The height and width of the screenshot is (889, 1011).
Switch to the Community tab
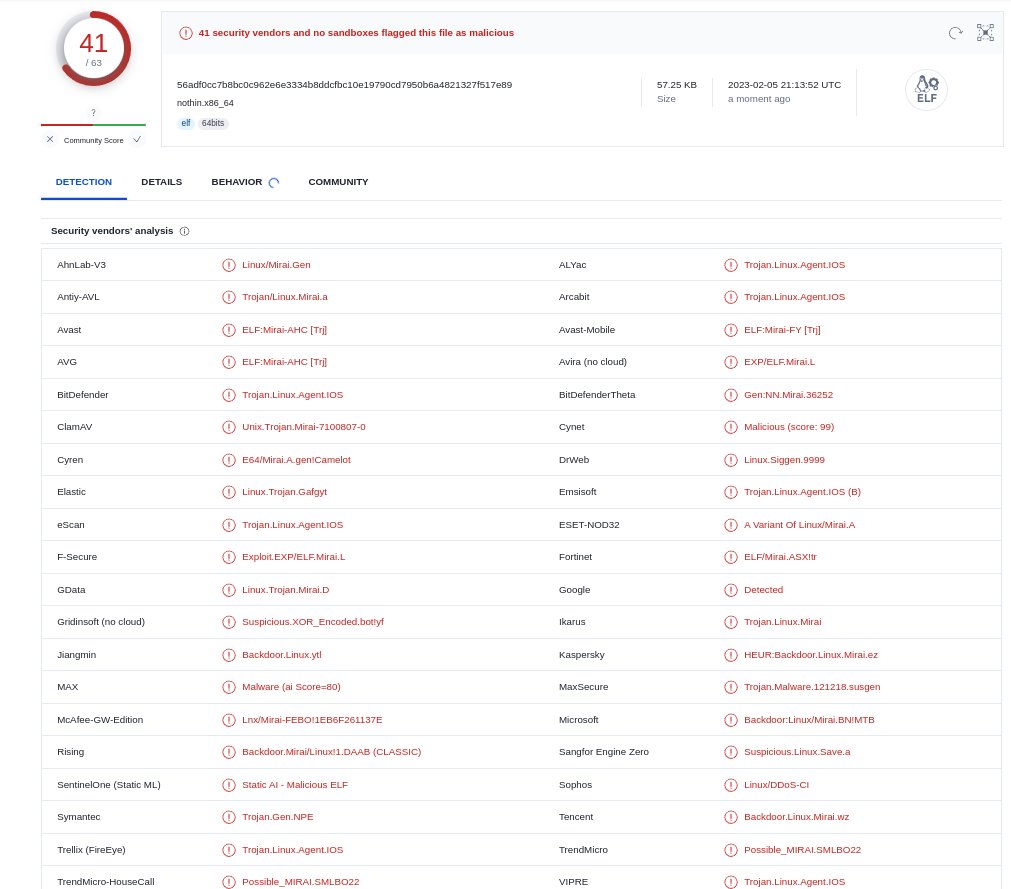coord(339,182)
